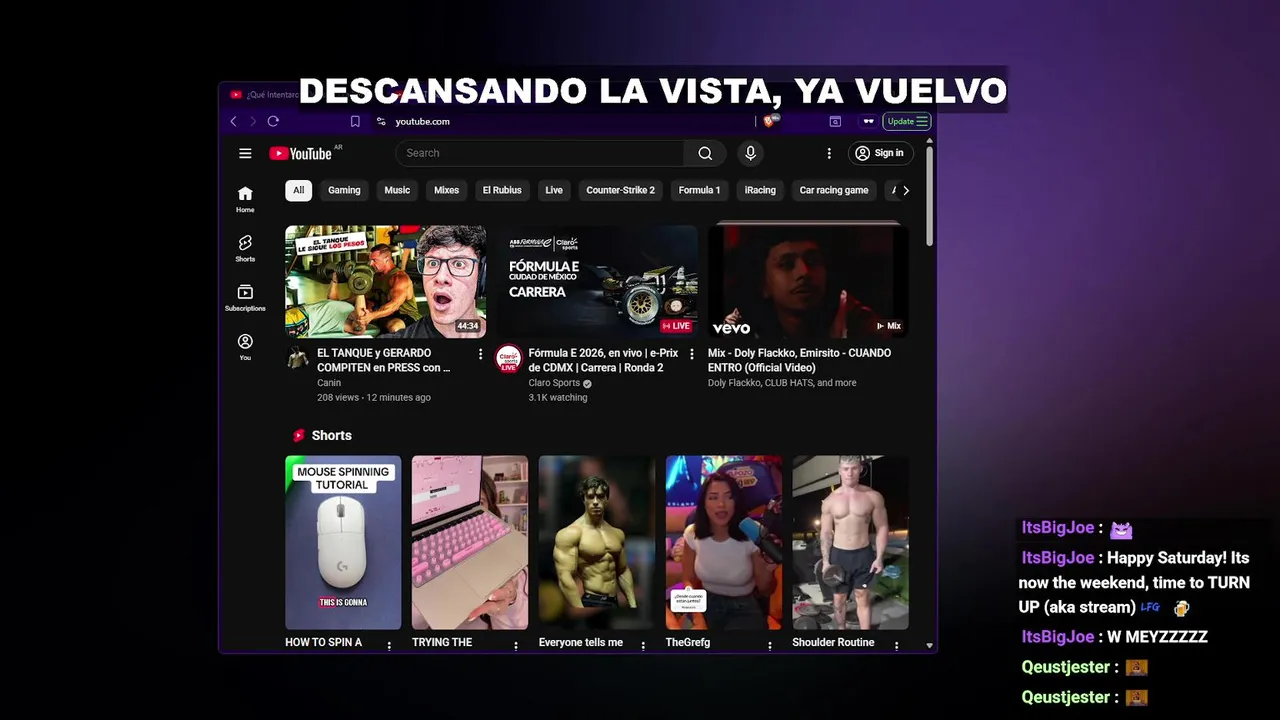The width and height of the screenshot is (1280, 720).
Task: Open Shorts from the sidebar
Action: (x=245, y=248)
